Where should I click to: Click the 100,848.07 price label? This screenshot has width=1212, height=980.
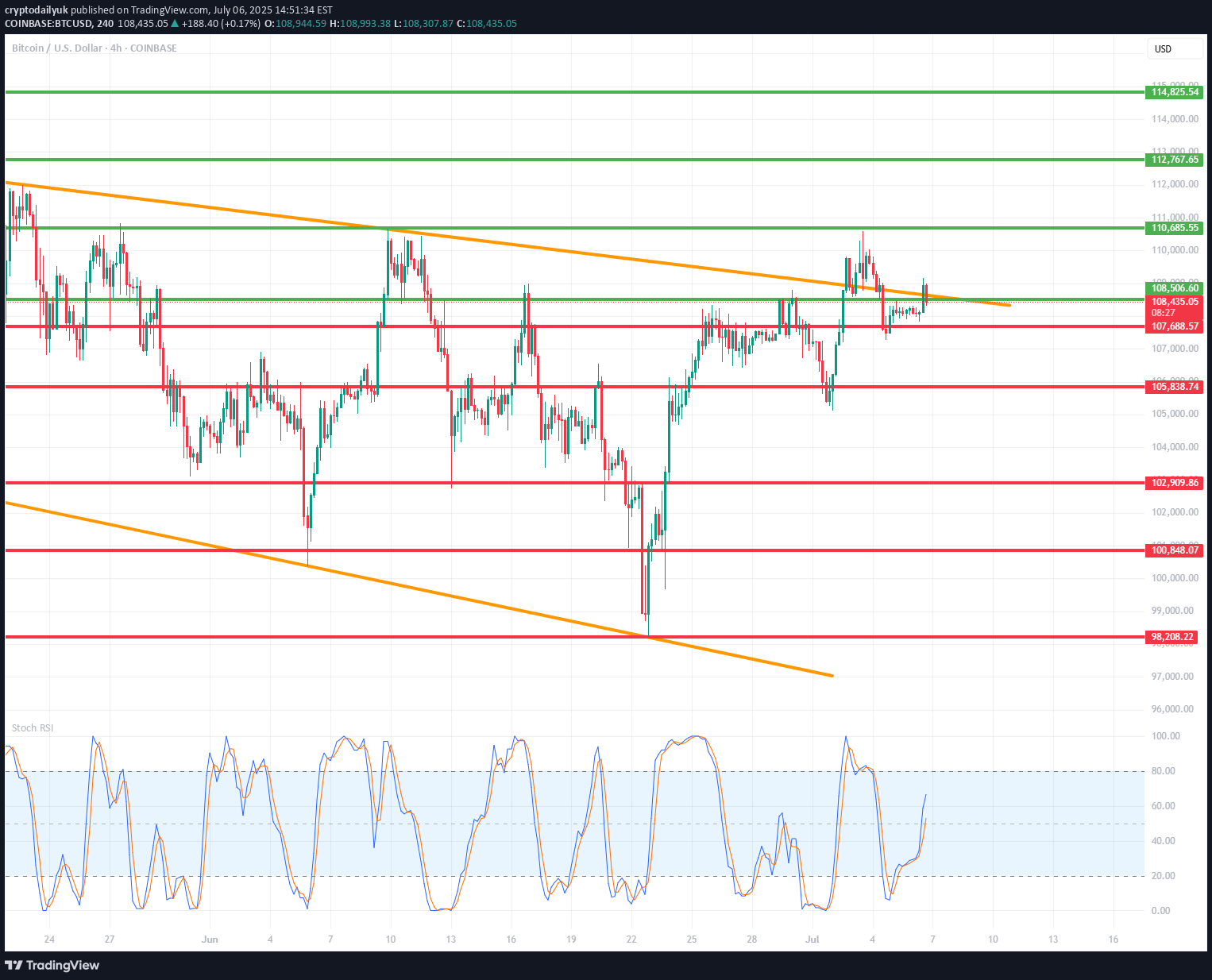click(1175, 550)
